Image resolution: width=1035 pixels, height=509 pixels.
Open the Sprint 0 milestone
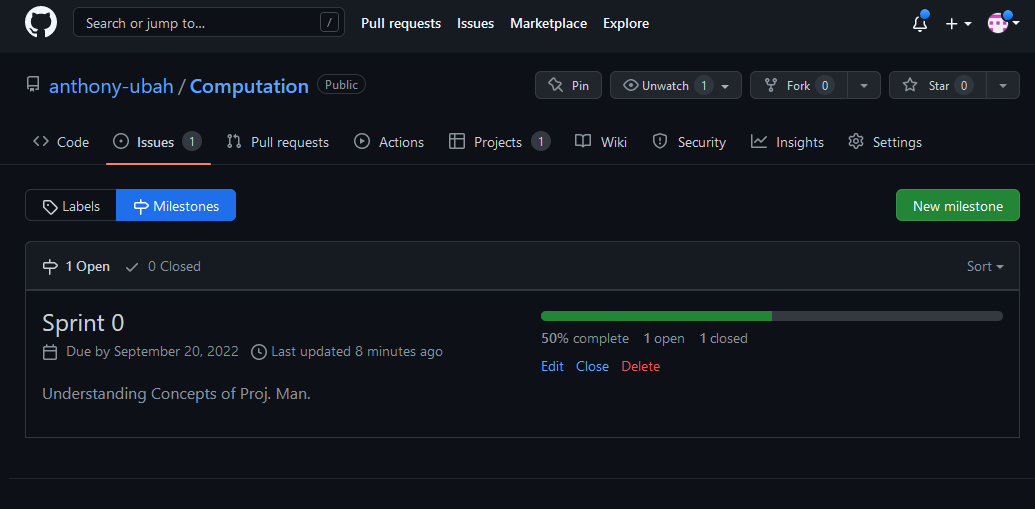[x=83, y=323]
